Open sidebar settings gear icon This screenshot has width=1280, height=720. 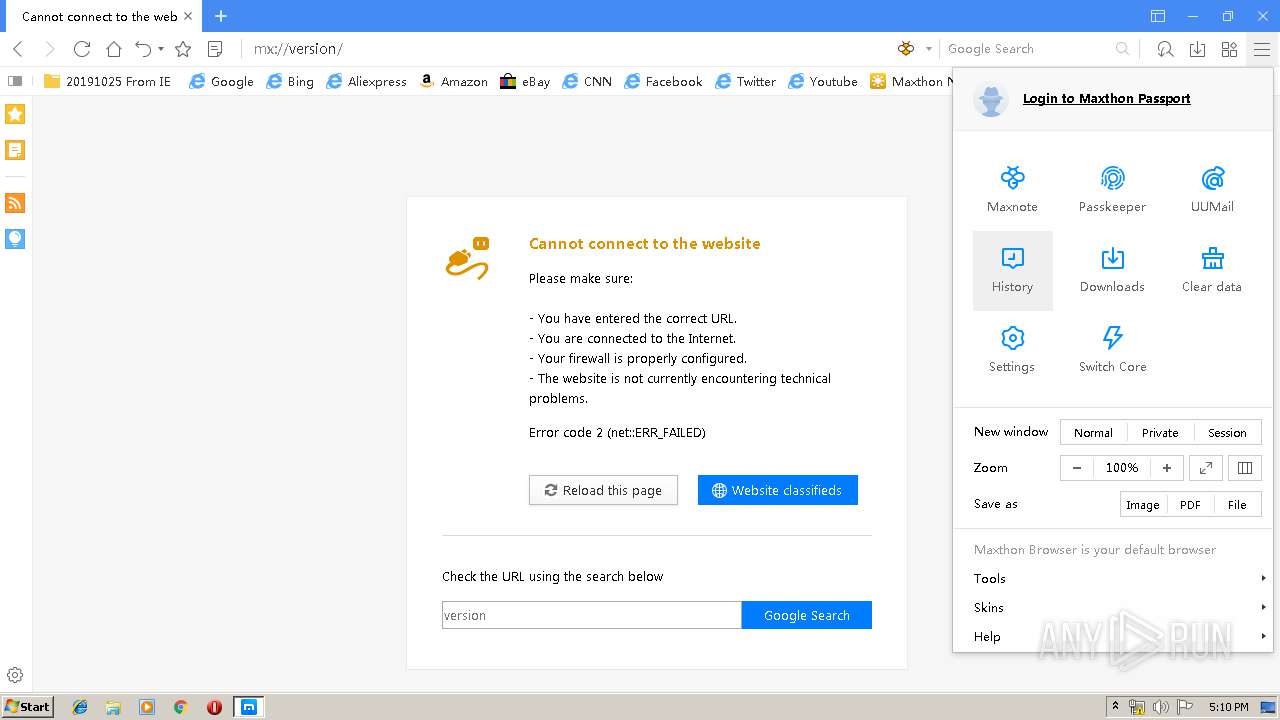[15, 675]
